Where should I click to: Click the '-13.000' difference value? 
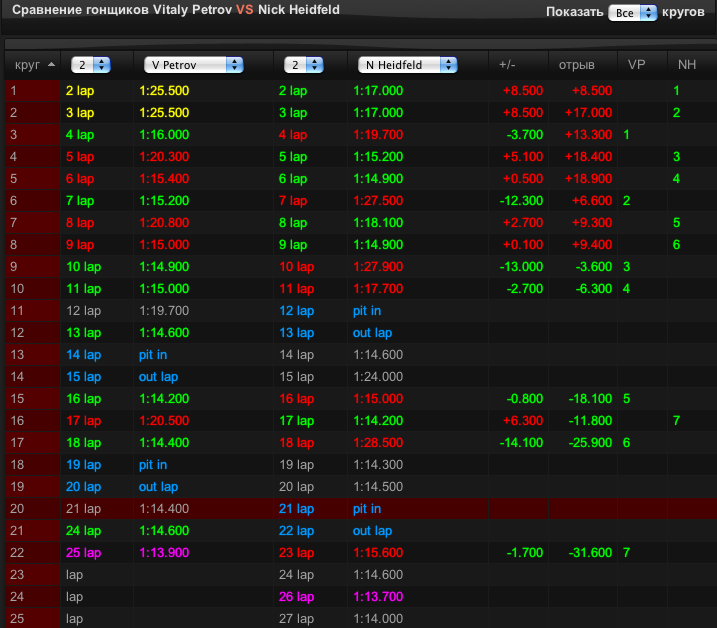521,266
